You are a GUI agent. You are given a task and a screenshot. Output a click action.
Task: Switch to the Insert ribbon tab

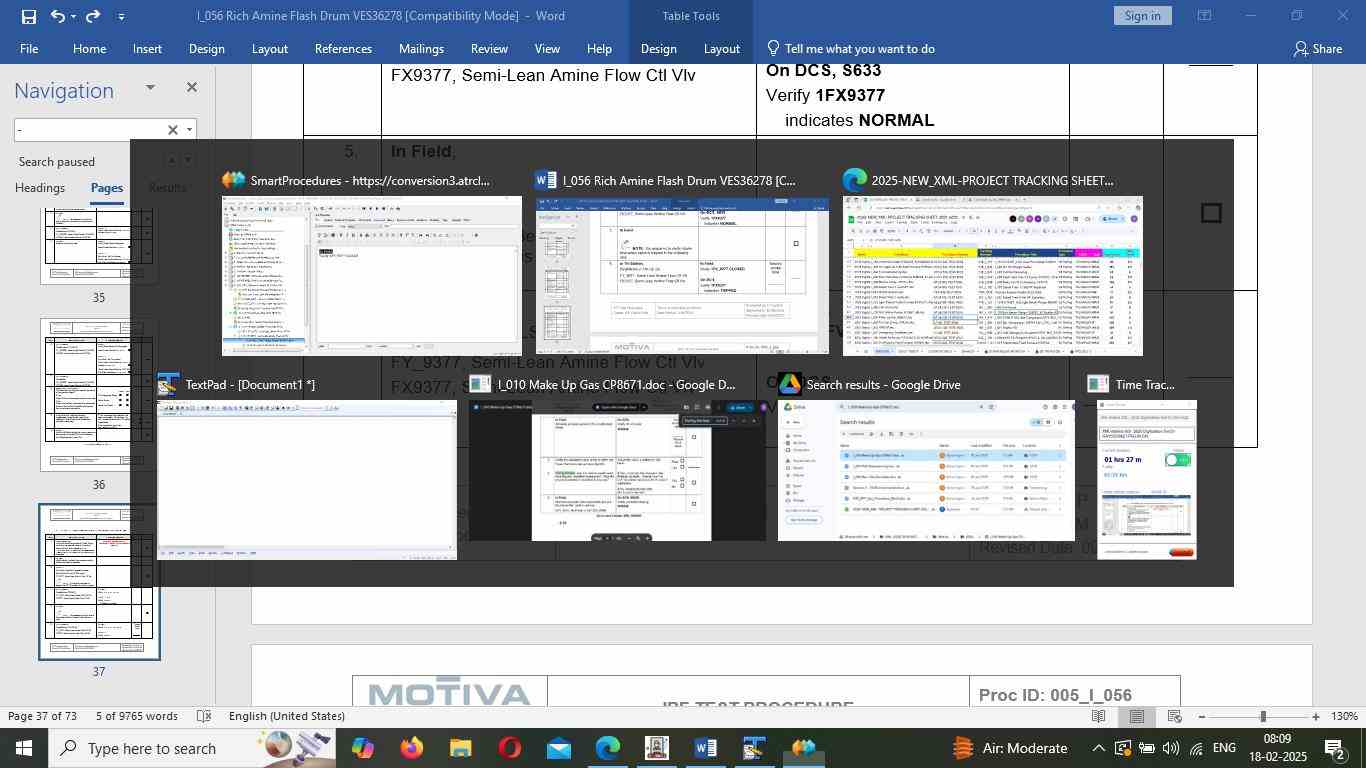coord(147,49)
